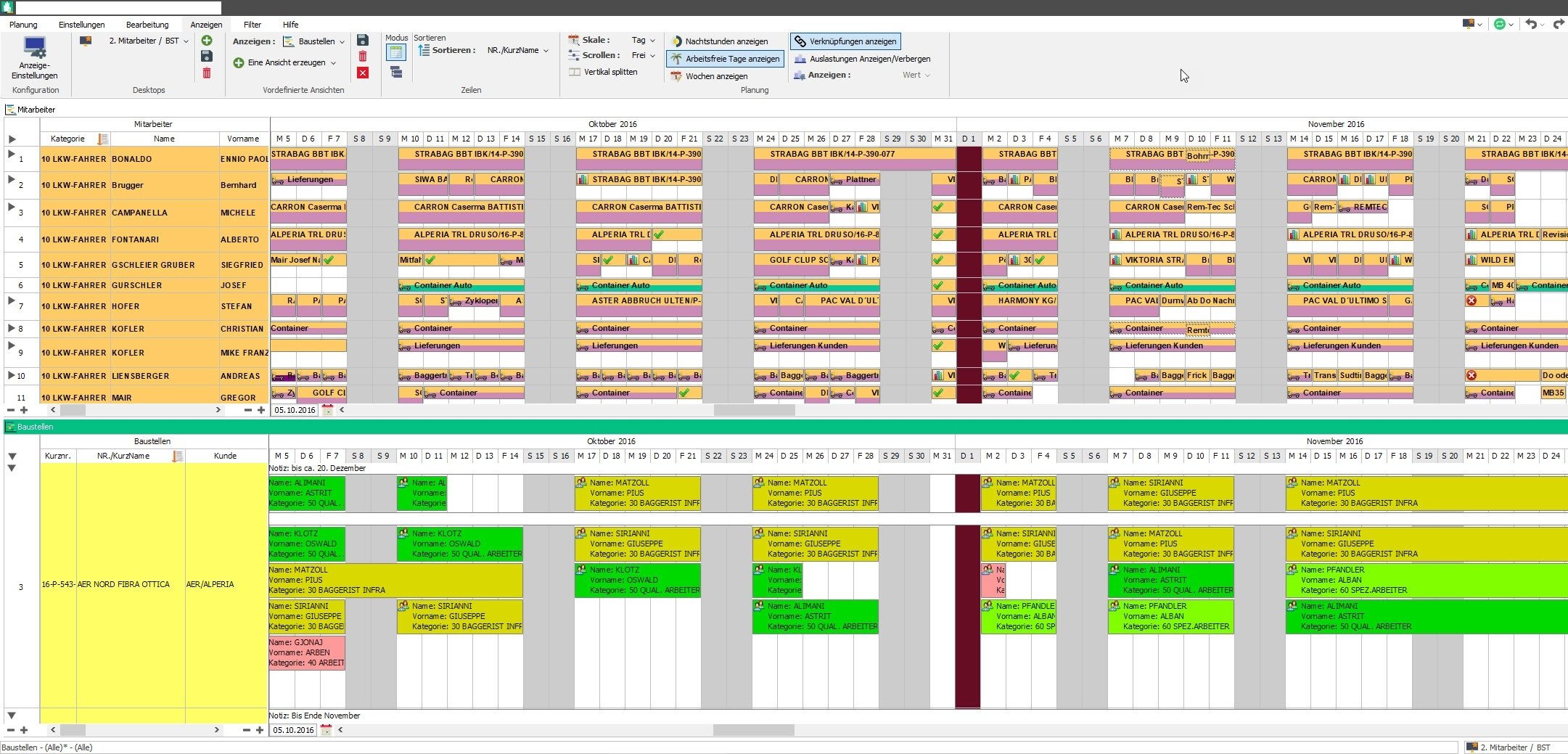Save the predefined view with the floppy icon
The width and height of the screenshot is (1568, 754).
363,41
